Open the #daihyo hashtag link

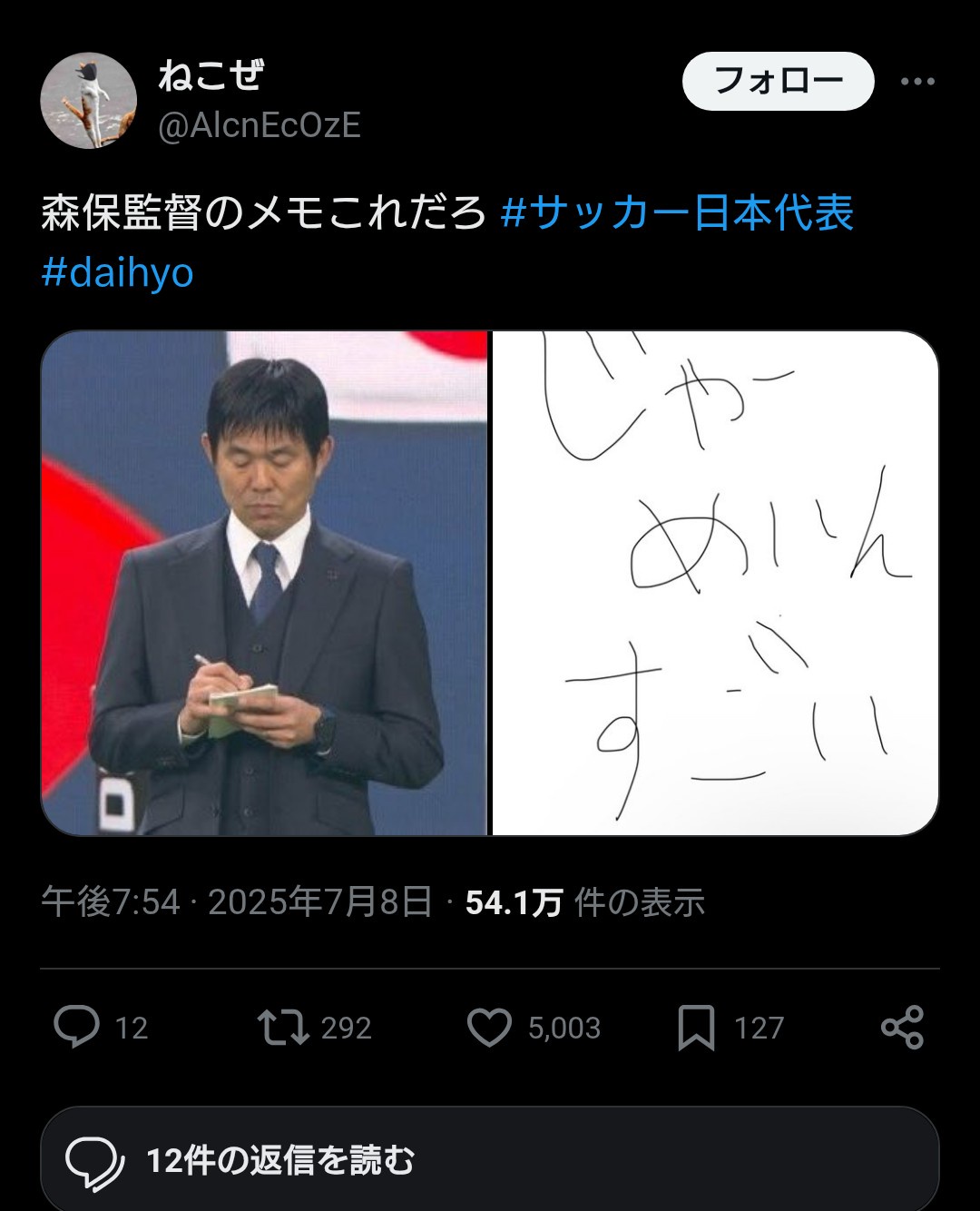[x=117, y=272]
